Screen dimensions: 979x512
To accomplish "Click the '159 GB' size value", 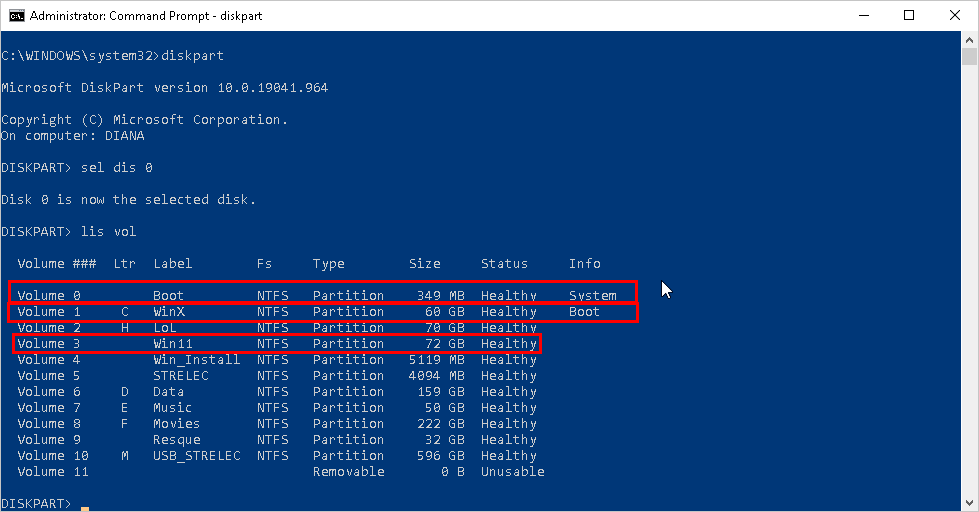I will point(441,391).
